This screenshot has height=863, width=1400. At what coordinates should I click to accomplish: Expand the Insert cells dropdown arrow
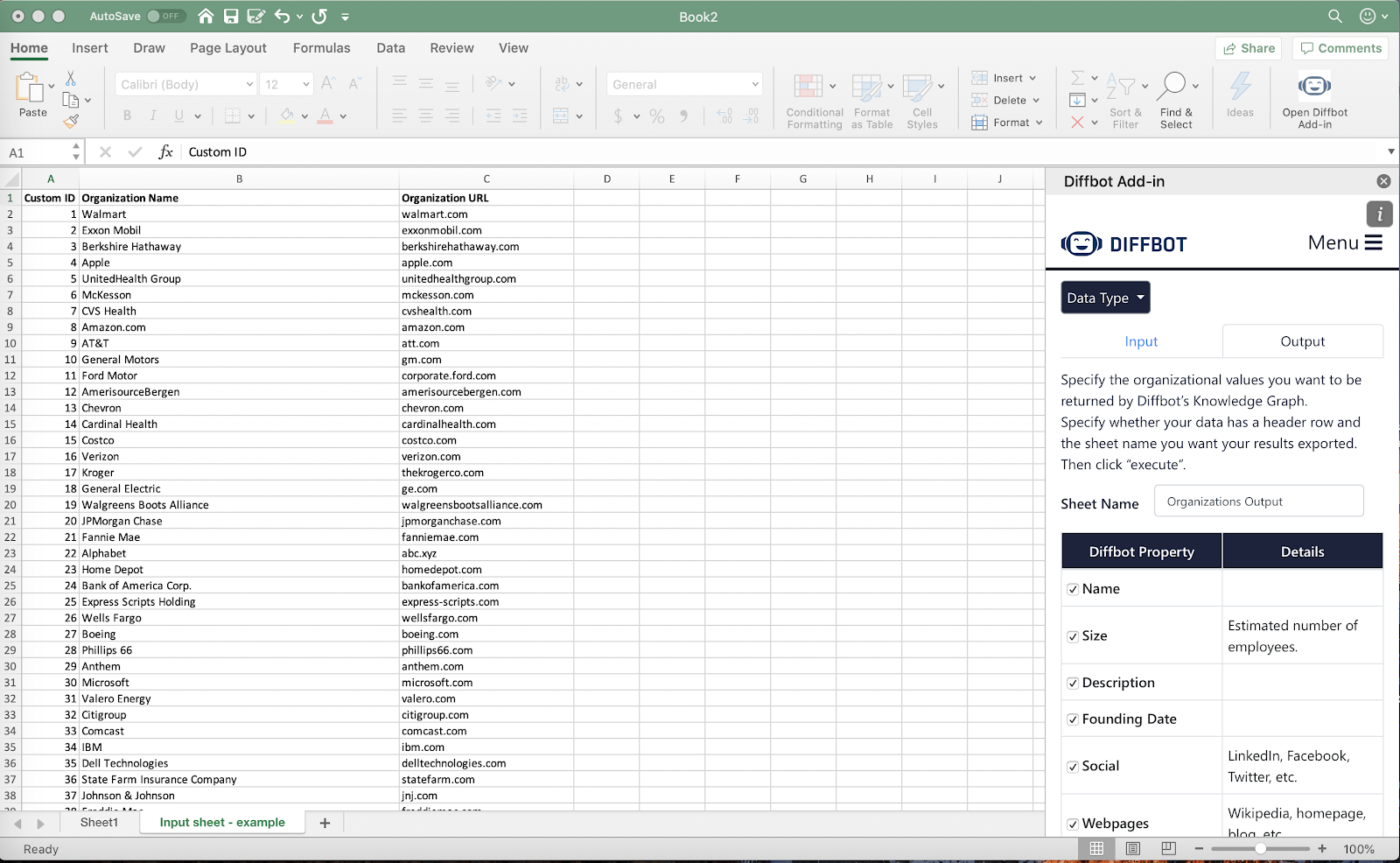1032,78
